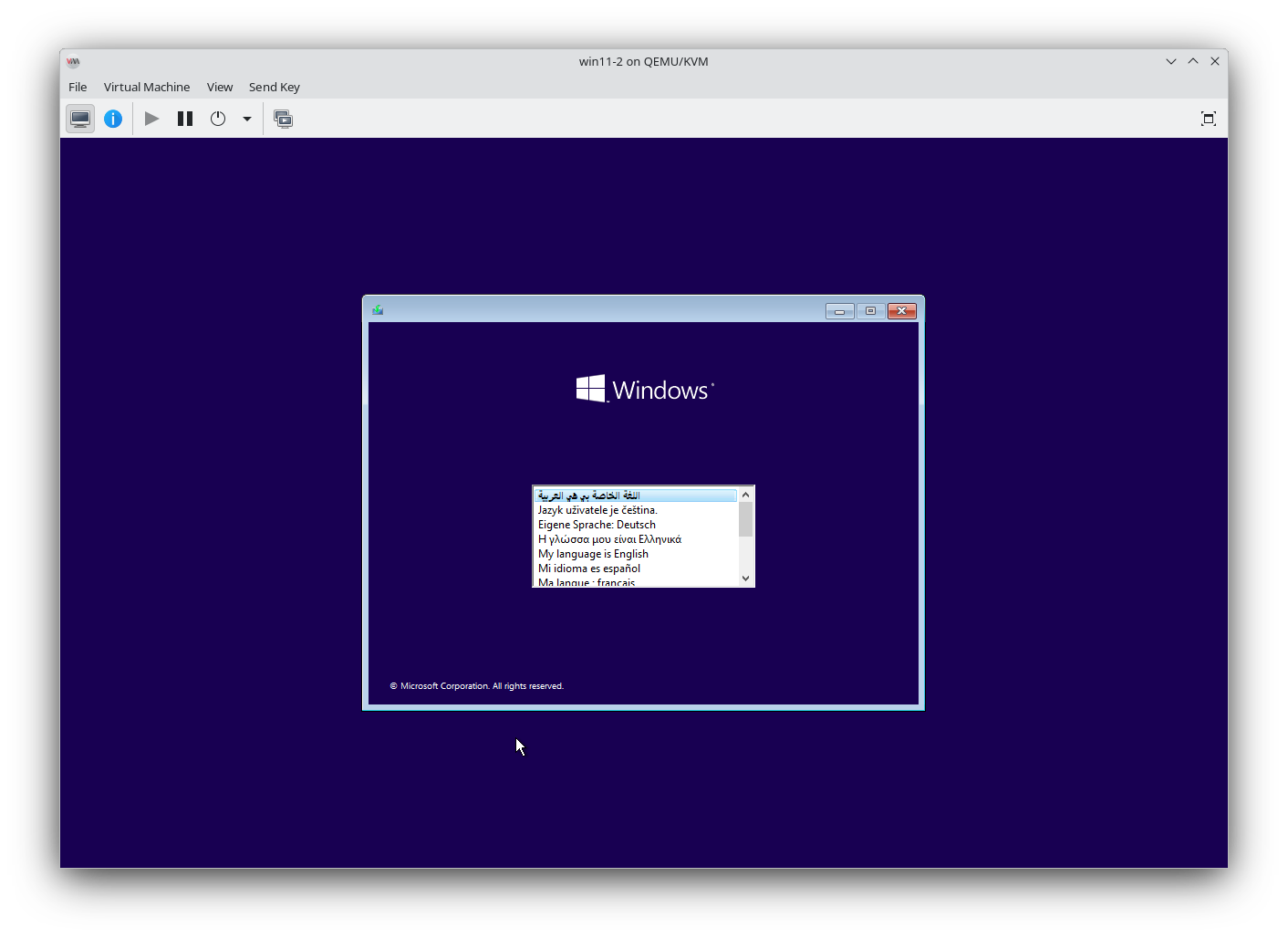This screenshot has width=1288, height=939.
Task: Maximize the Windows Setup dialog
Action: point(870,311)
